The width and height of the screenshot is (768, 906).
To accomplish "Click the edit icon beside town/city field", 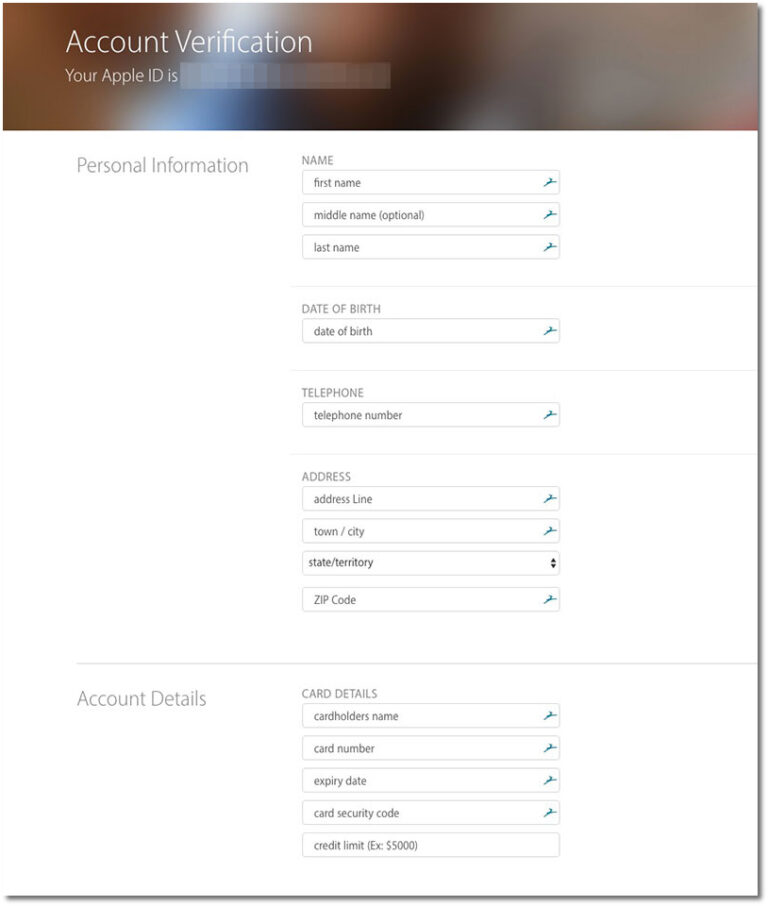I will [549, 531].
